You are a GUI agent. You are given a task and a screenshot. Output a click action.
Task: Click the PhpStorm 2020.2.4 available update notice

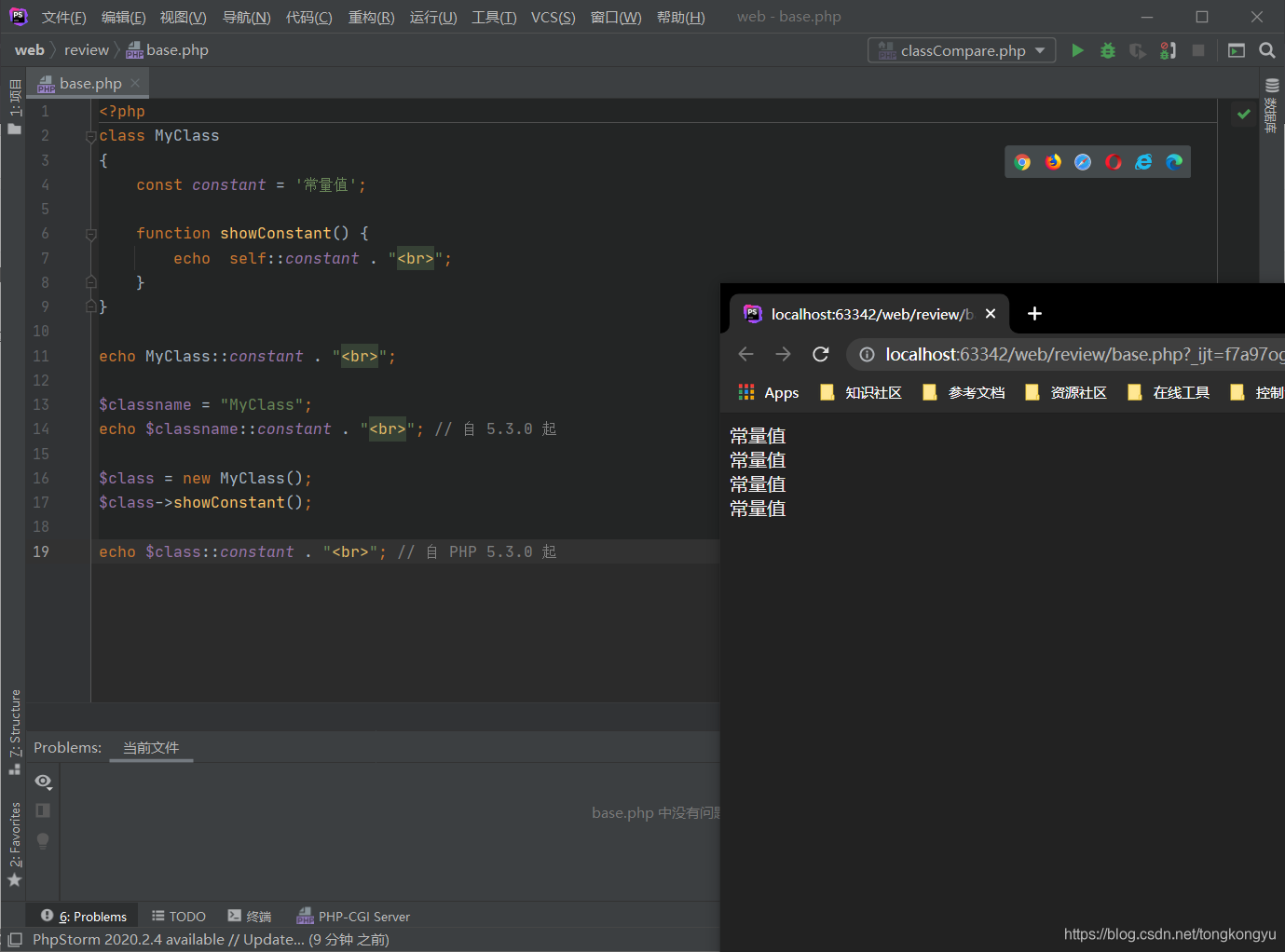tap(211, 940)
